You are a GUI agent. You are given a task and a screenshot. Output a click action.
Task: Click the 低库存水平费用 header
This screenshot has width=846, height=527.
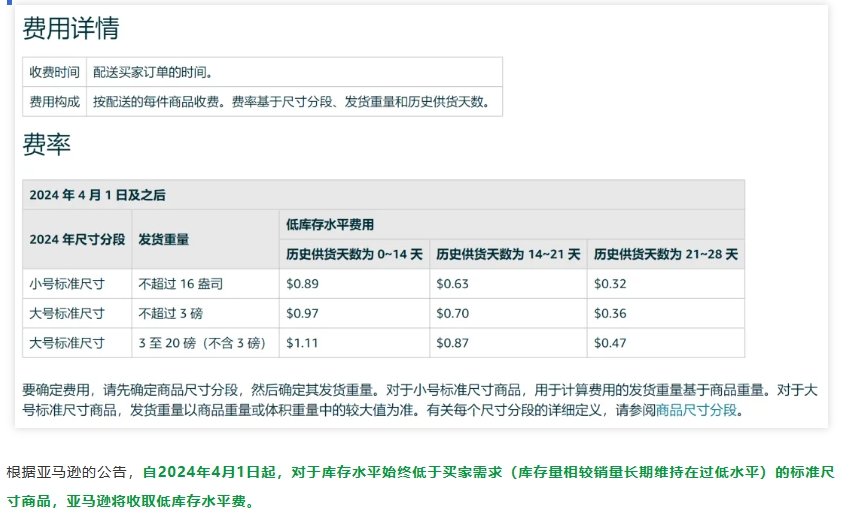(x=512, y=224)
